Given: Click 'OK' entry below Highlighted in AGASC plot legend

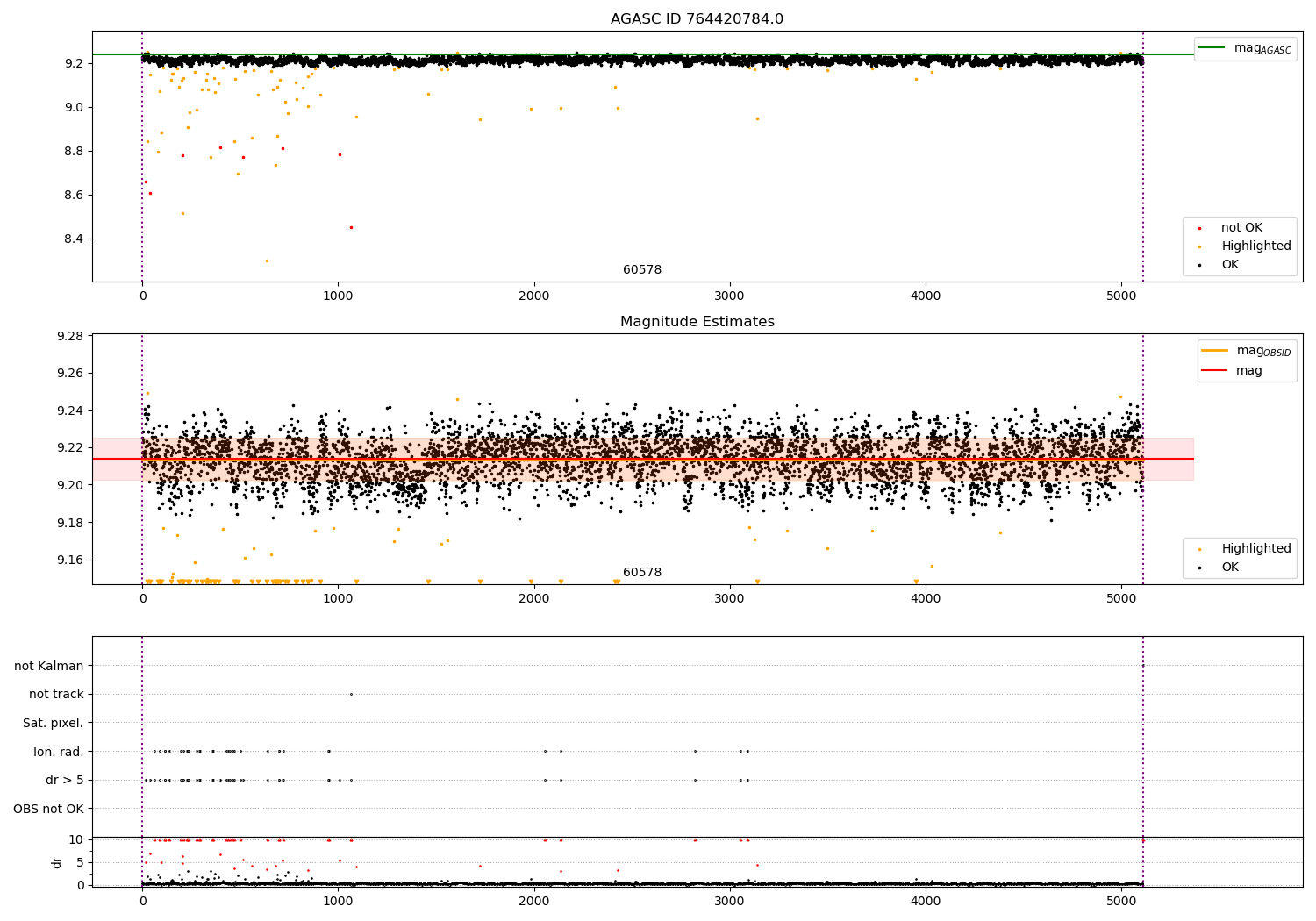Looking at the screenshot, I should click(x=1230, y=265).
